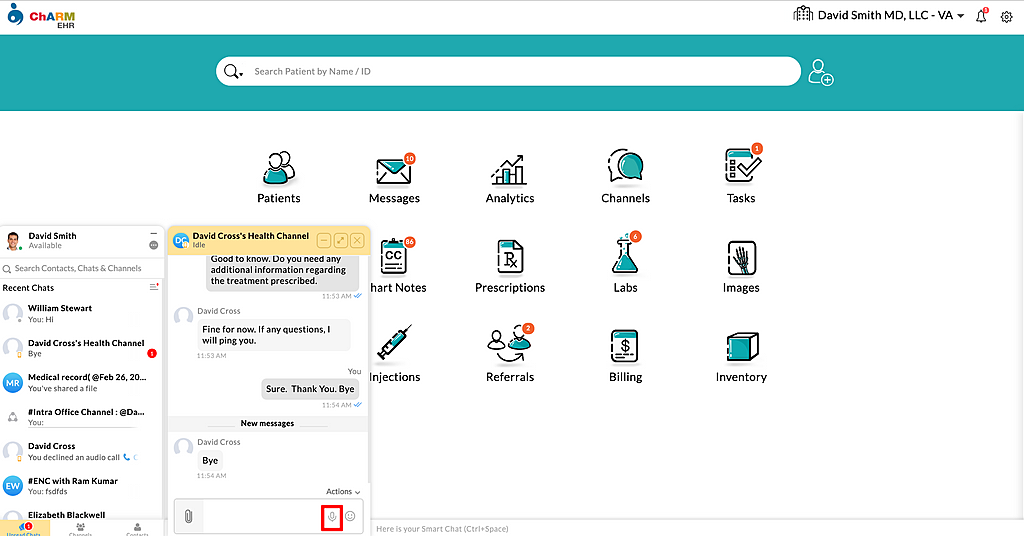1024x536 pixels.
Task: Open the patient search filter dropdown arrow
Action: (242, 74)
